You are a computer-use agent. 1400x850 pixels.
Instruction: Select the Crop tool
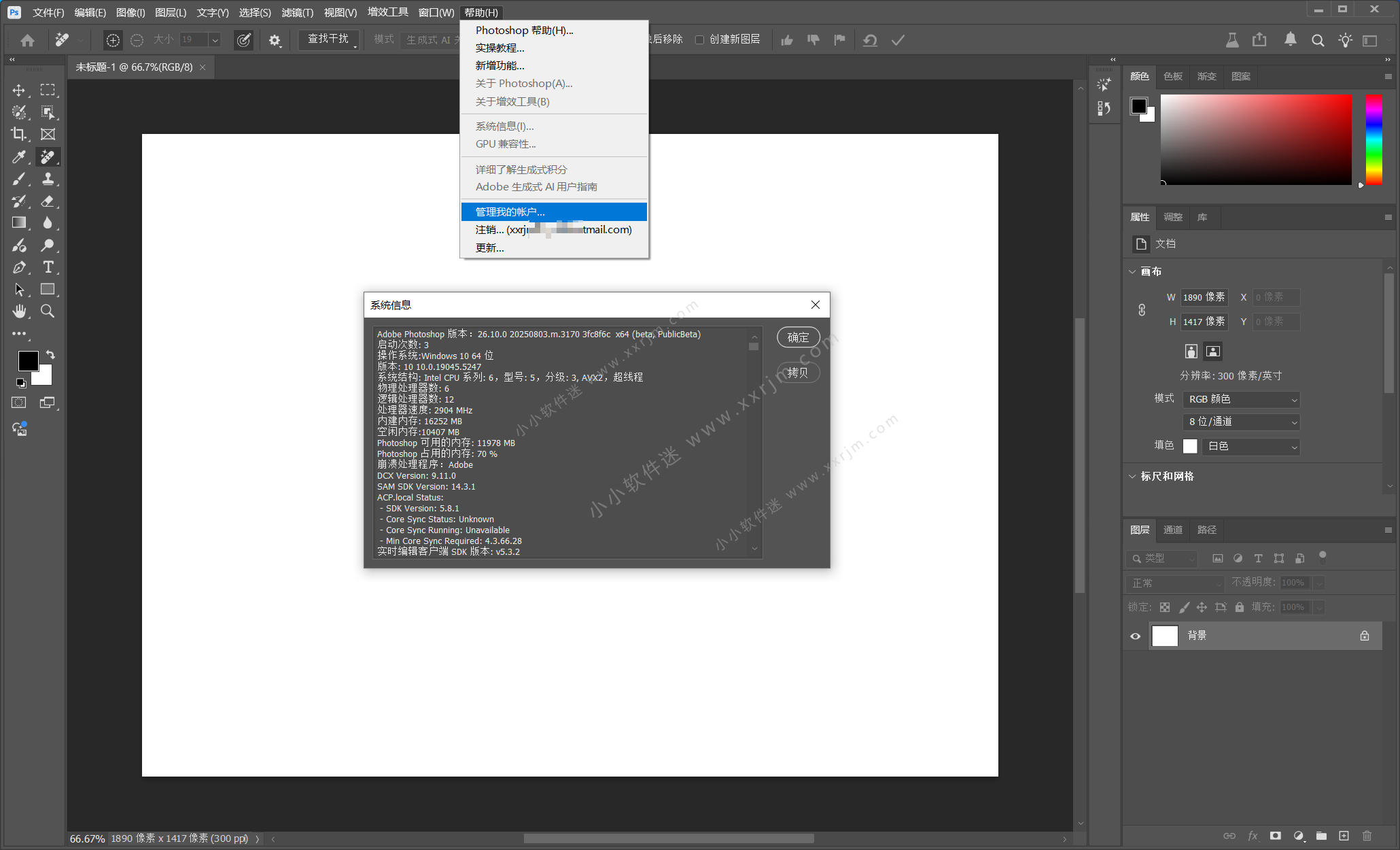[19, 135]
